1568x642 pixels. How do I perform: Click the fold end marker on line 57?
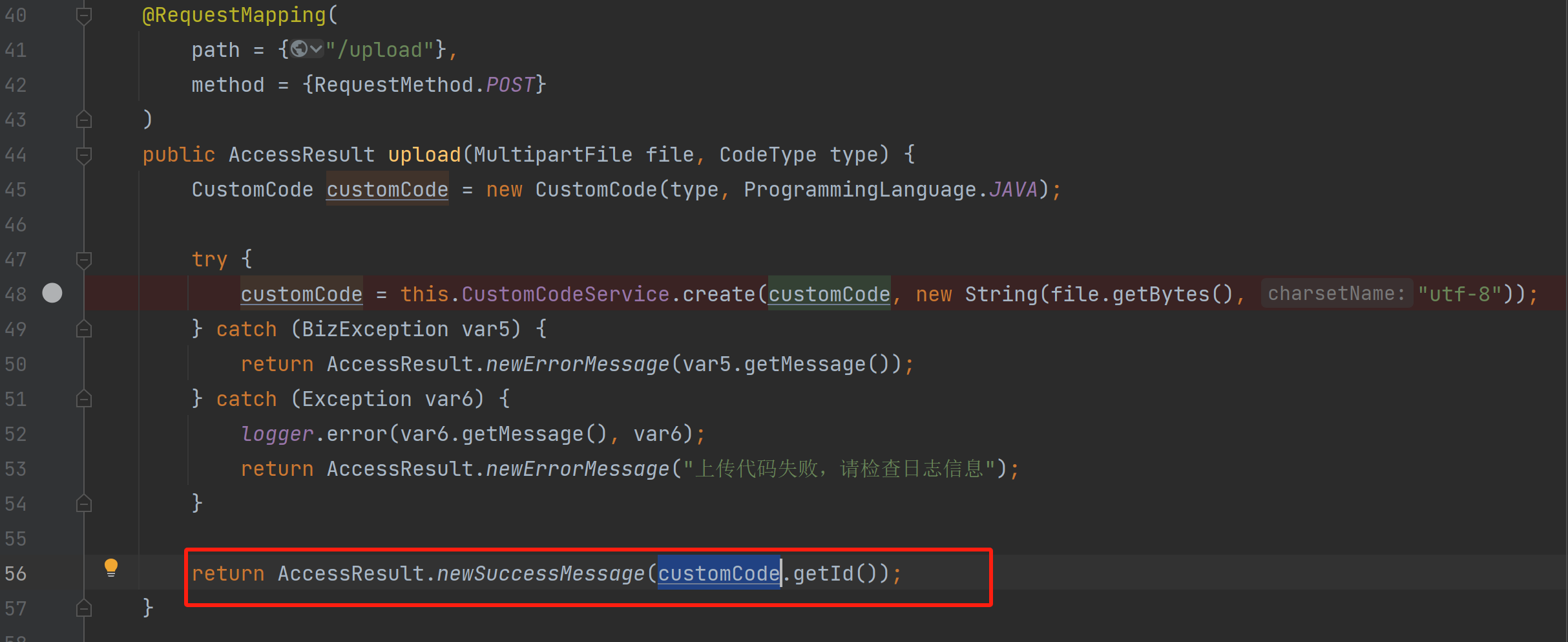pyautogui.click(x=83, y=608)
